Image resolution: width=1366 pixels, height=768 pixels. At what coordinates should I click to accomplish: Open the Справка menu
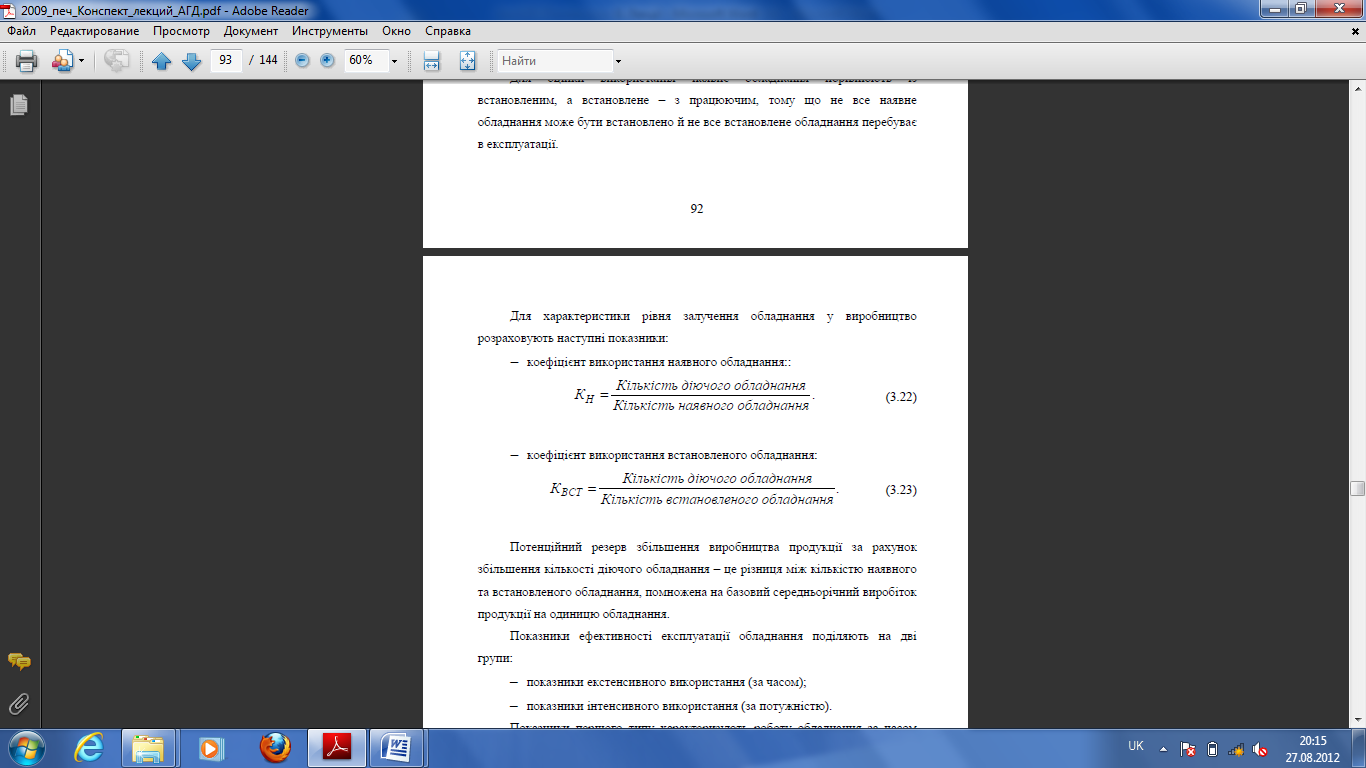[x=448, y=31]
